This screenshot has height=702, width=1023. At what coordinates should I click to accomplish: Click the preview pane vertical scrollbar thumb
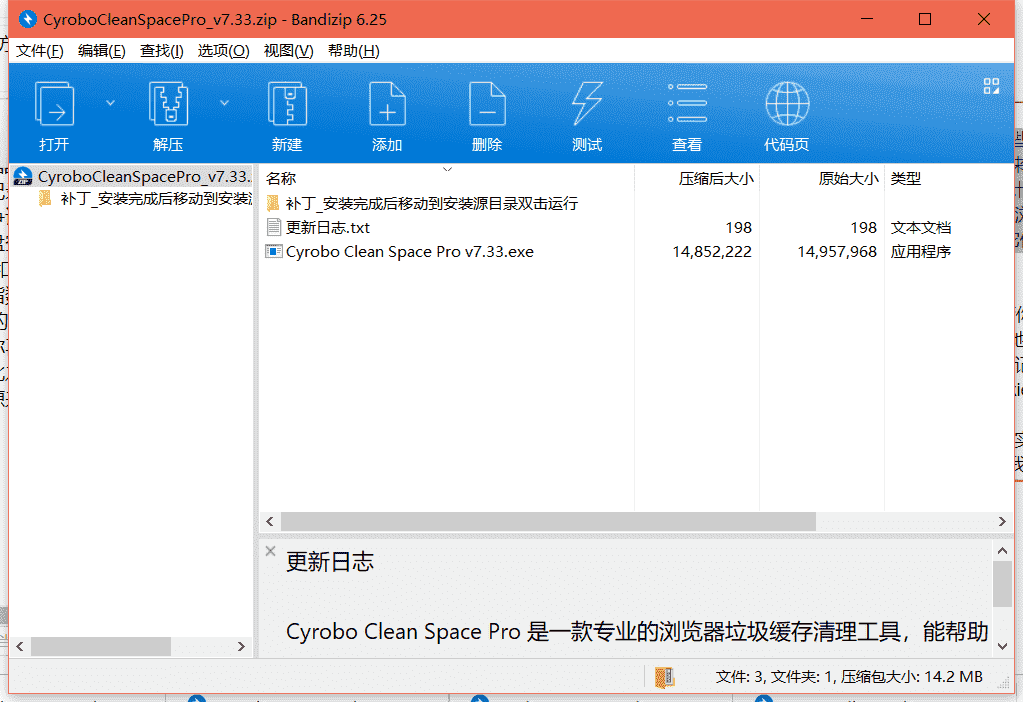(1003, 584)
